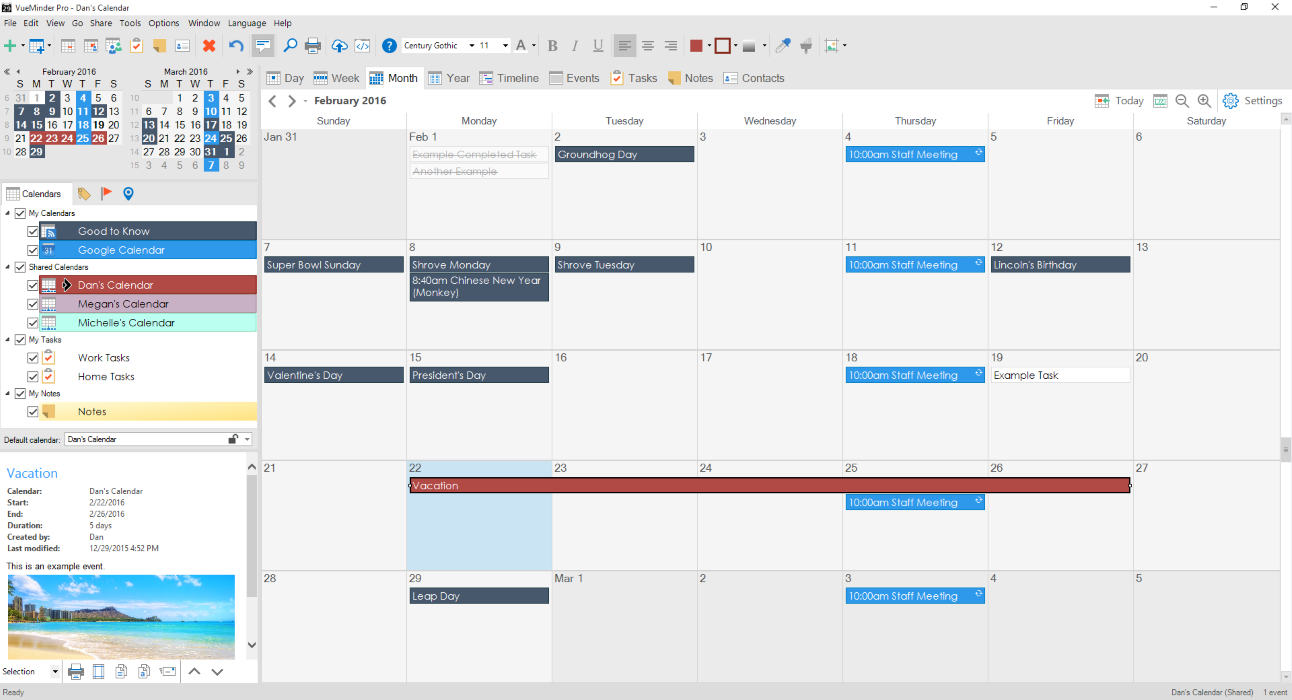Click the location pin tab icon
1292x700 pixels.
click(128, 194)
